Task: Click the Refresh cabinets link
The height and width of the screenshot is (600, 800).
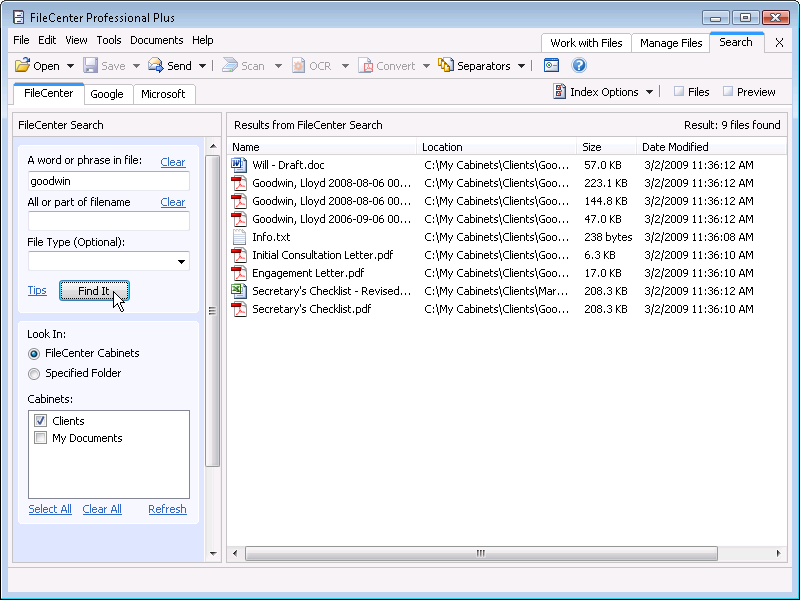Action: [167, 509]
